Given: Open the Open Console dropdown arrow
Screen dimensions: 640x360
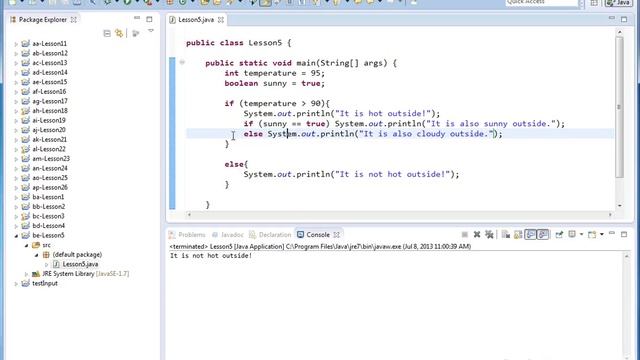Looking at the screenshot, I should pyautogui.click(x=602, y=235).
